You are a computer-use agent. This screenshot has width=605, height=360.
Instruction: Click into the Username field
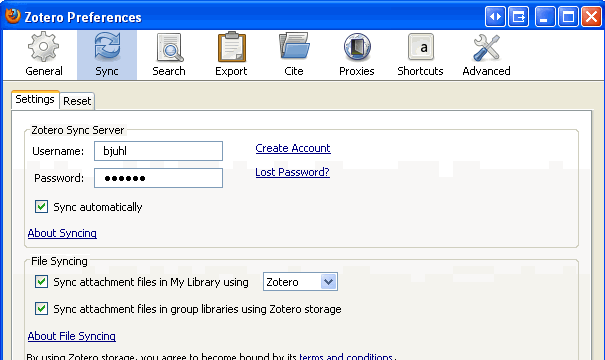pos(158,151)
